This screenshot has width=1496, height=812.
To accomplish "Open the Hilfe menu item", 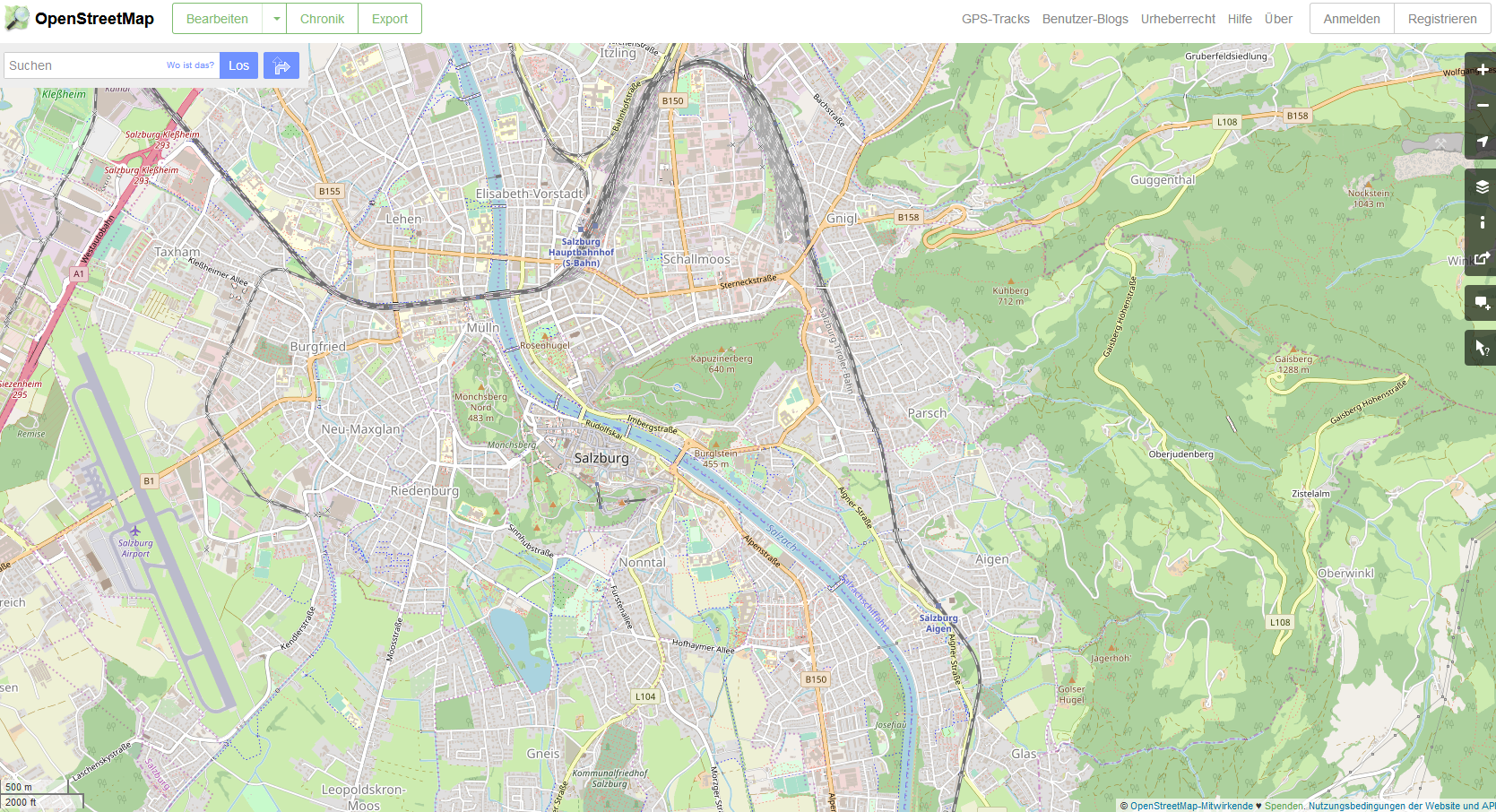I will (1240, 18).
